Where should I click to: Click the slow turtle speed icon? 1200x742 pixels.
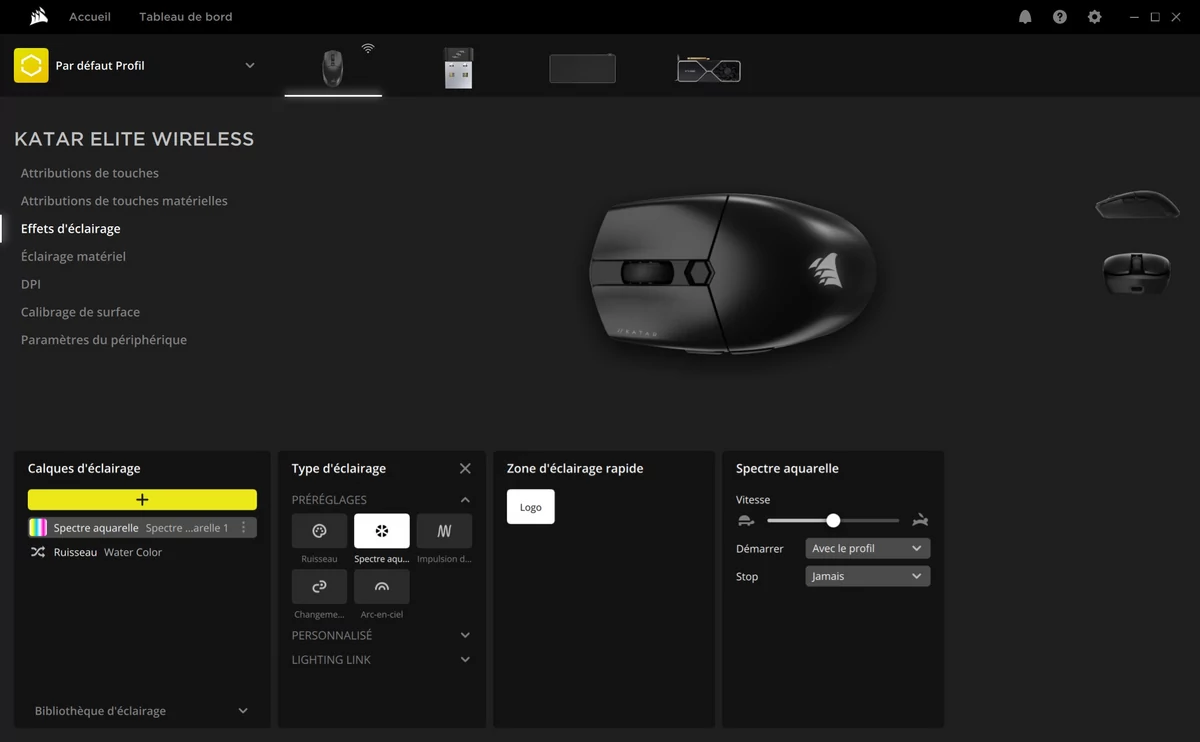point(746,520)
